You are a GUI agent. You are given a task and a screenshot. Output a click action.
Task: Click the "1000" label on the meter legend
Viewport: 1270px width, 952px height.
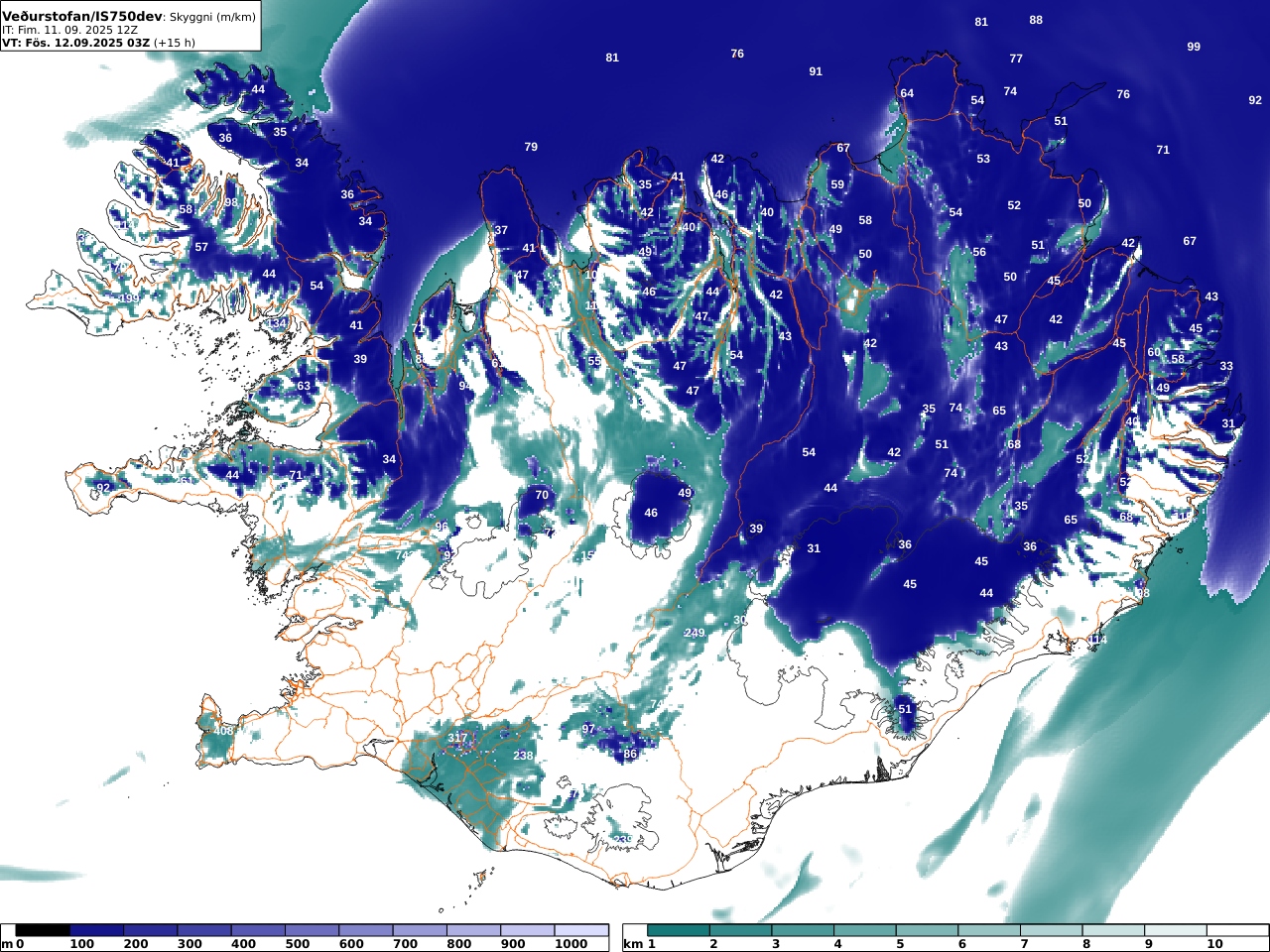571,944
